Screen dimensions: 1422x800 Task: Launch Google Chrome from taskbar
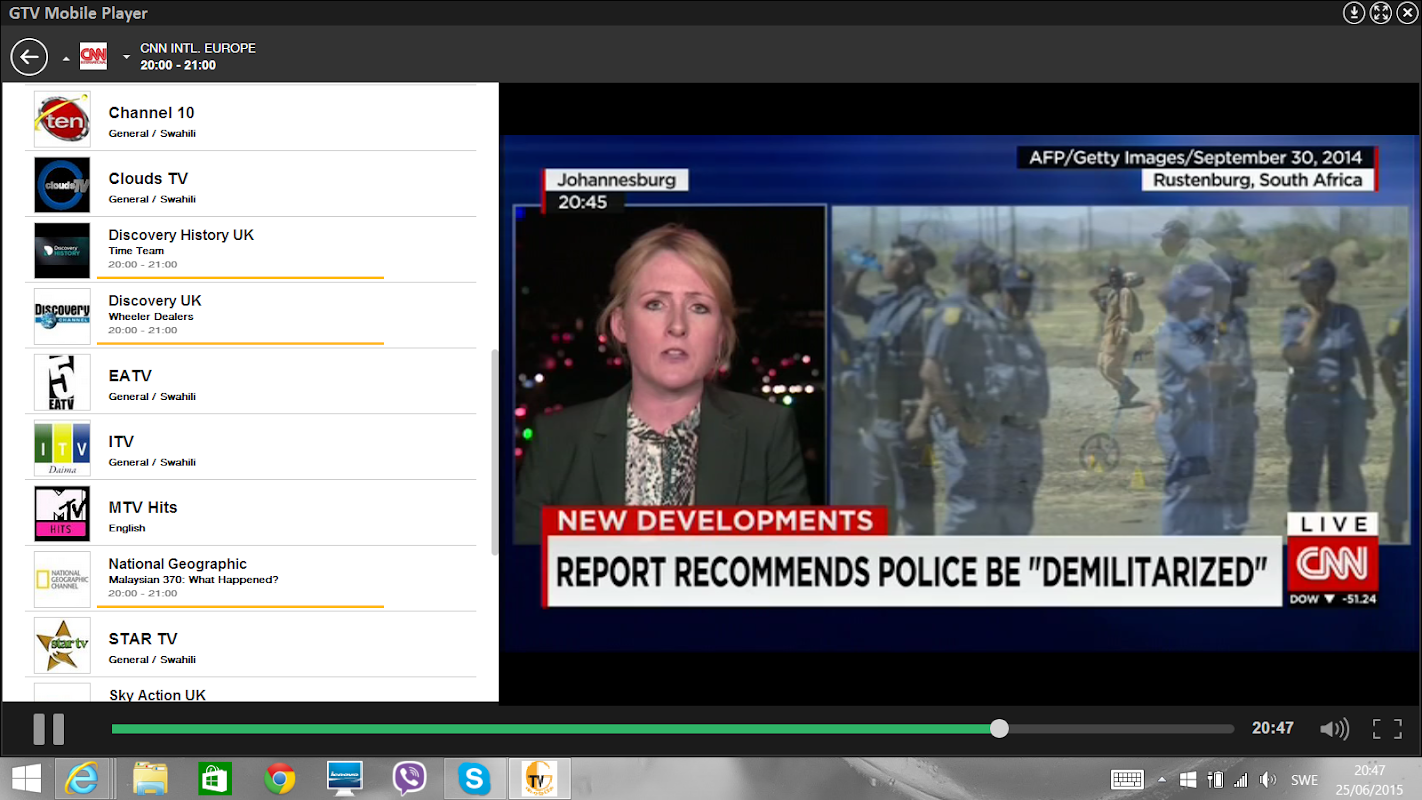click(x=279, y=778)
